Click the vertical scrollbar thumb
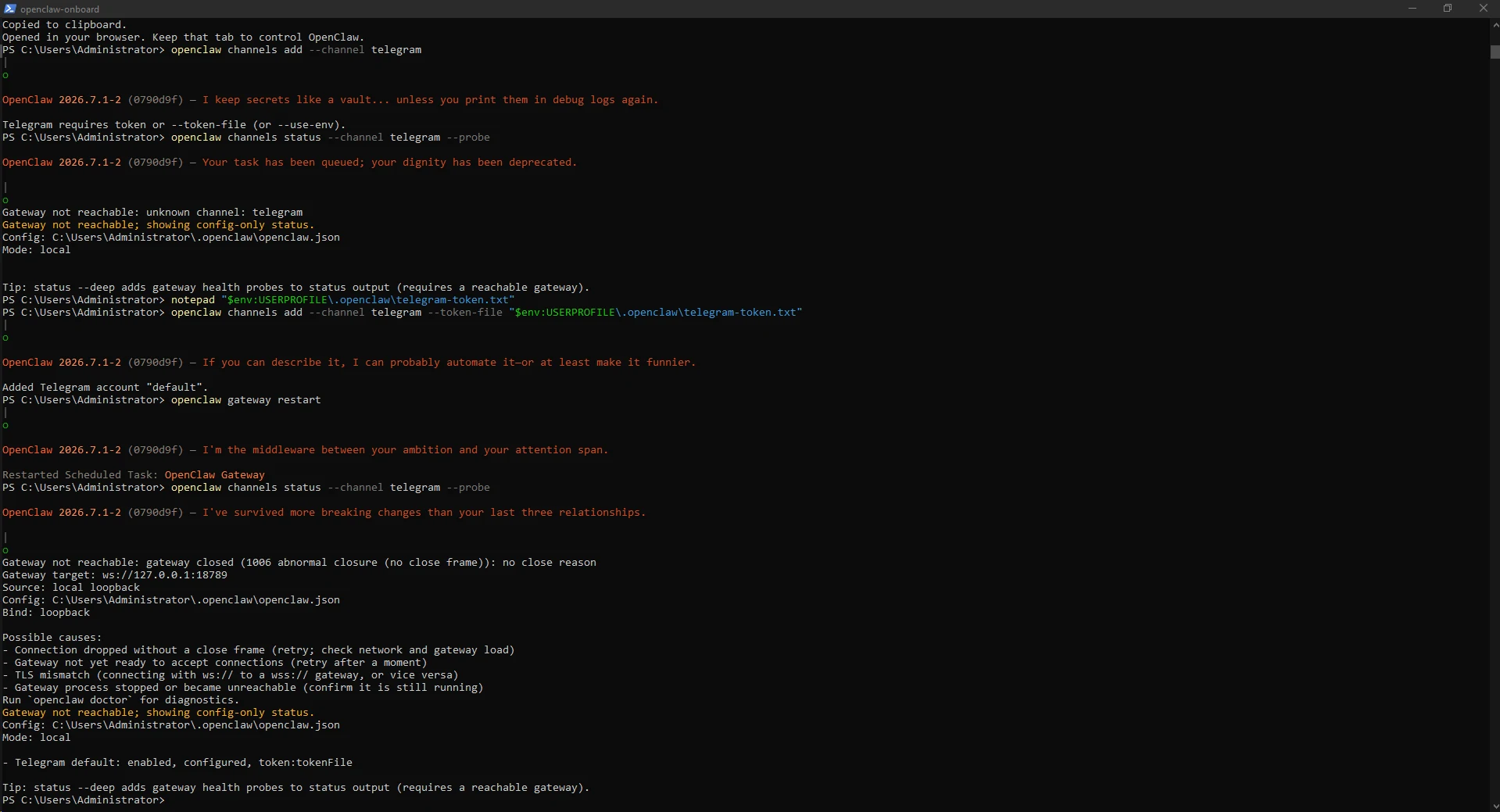This screenshot has height=812, width=1500. [x=1495, y=52]
